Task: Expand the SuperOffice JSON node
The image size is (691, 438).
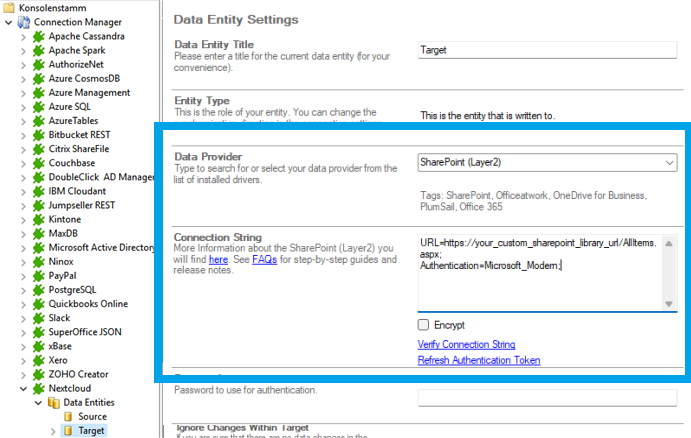Action: (23, 332)
